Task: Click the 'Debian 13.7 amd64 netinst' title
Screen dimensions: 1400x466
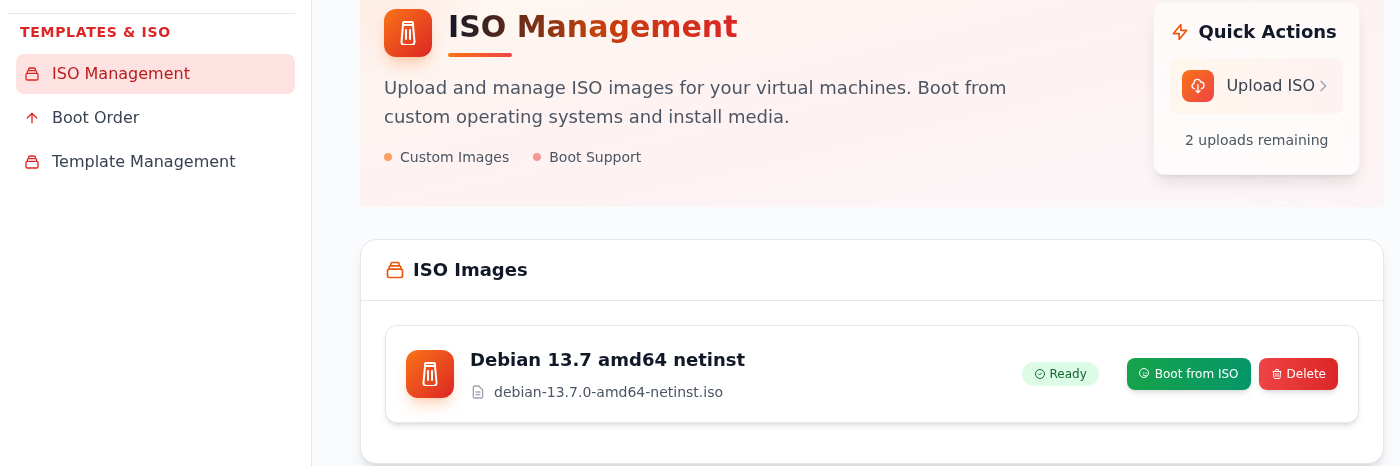Action: [607, 360]
